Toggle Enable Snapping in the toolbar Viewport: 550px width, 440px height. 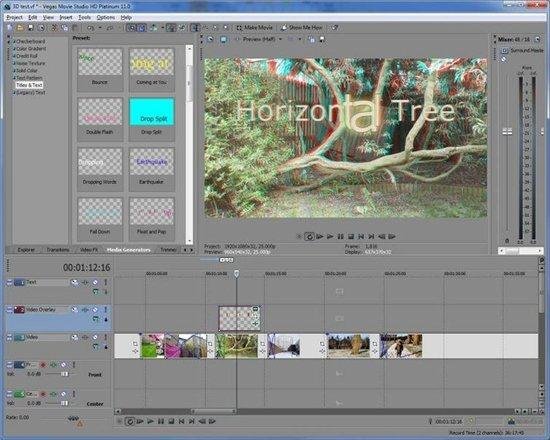(132, 28)
